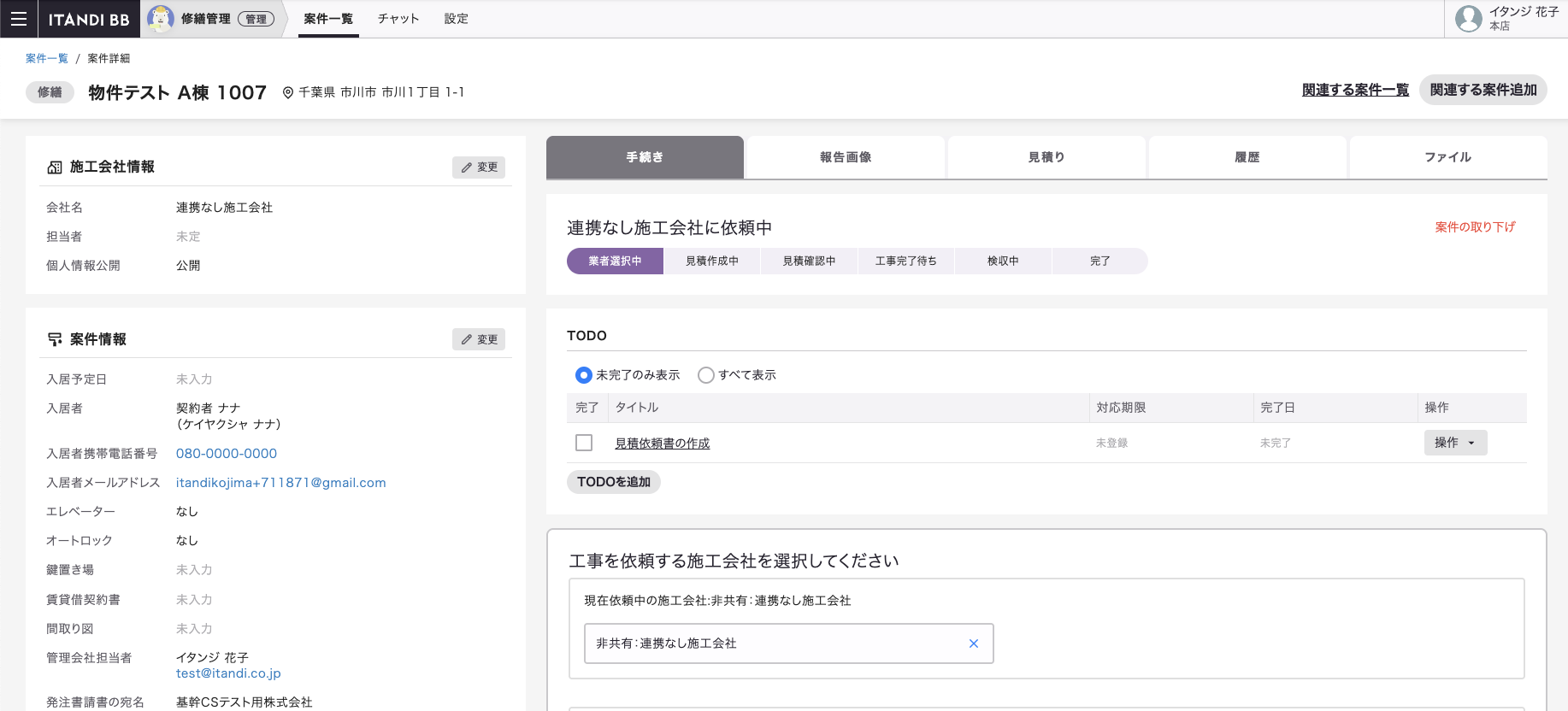Select the 未完了のみ表示 radio button
The height and width of the screenshot is (711, 1568).
(584, 375)
